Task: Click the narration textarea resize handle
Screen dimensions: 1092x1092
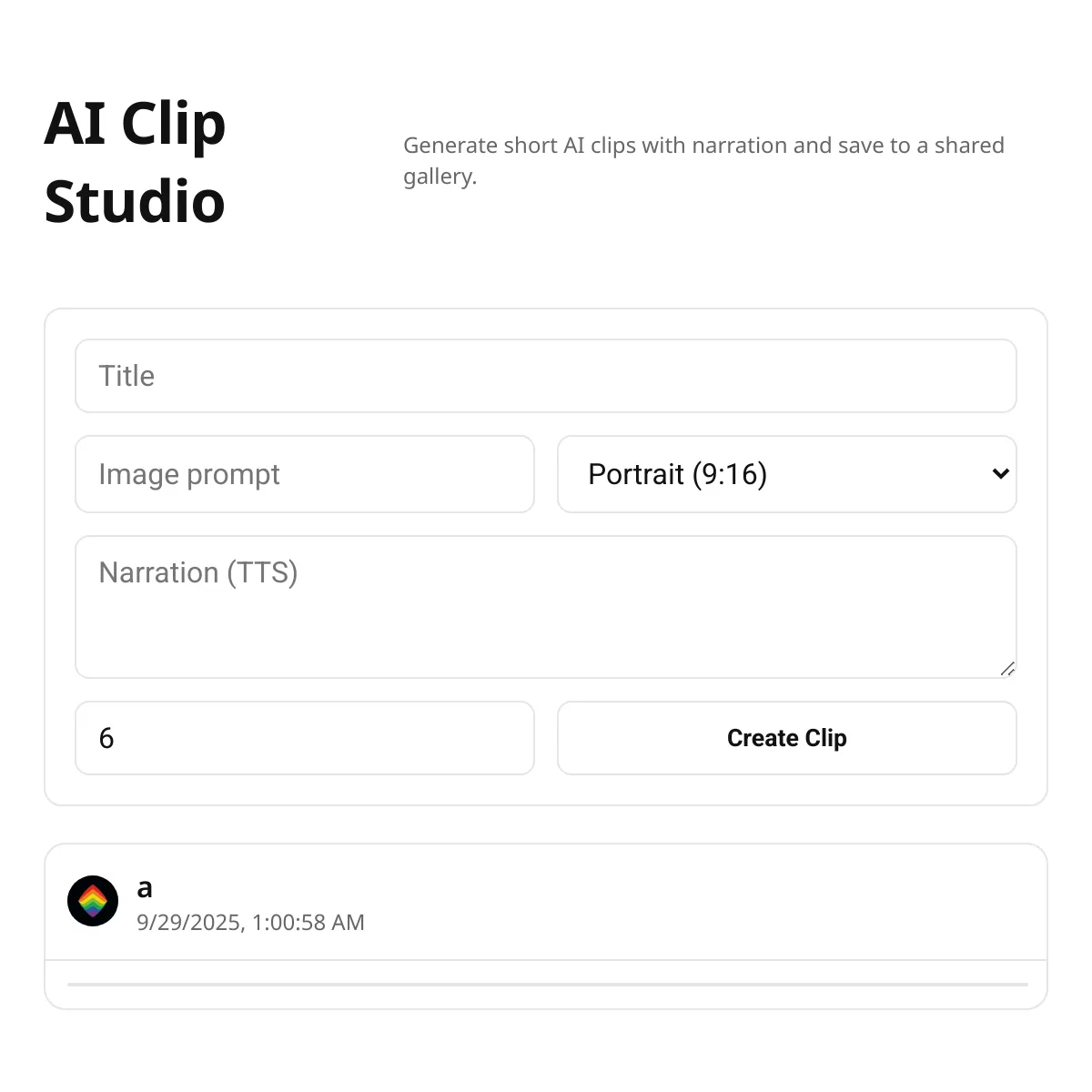Action: tap(1007, 669)
